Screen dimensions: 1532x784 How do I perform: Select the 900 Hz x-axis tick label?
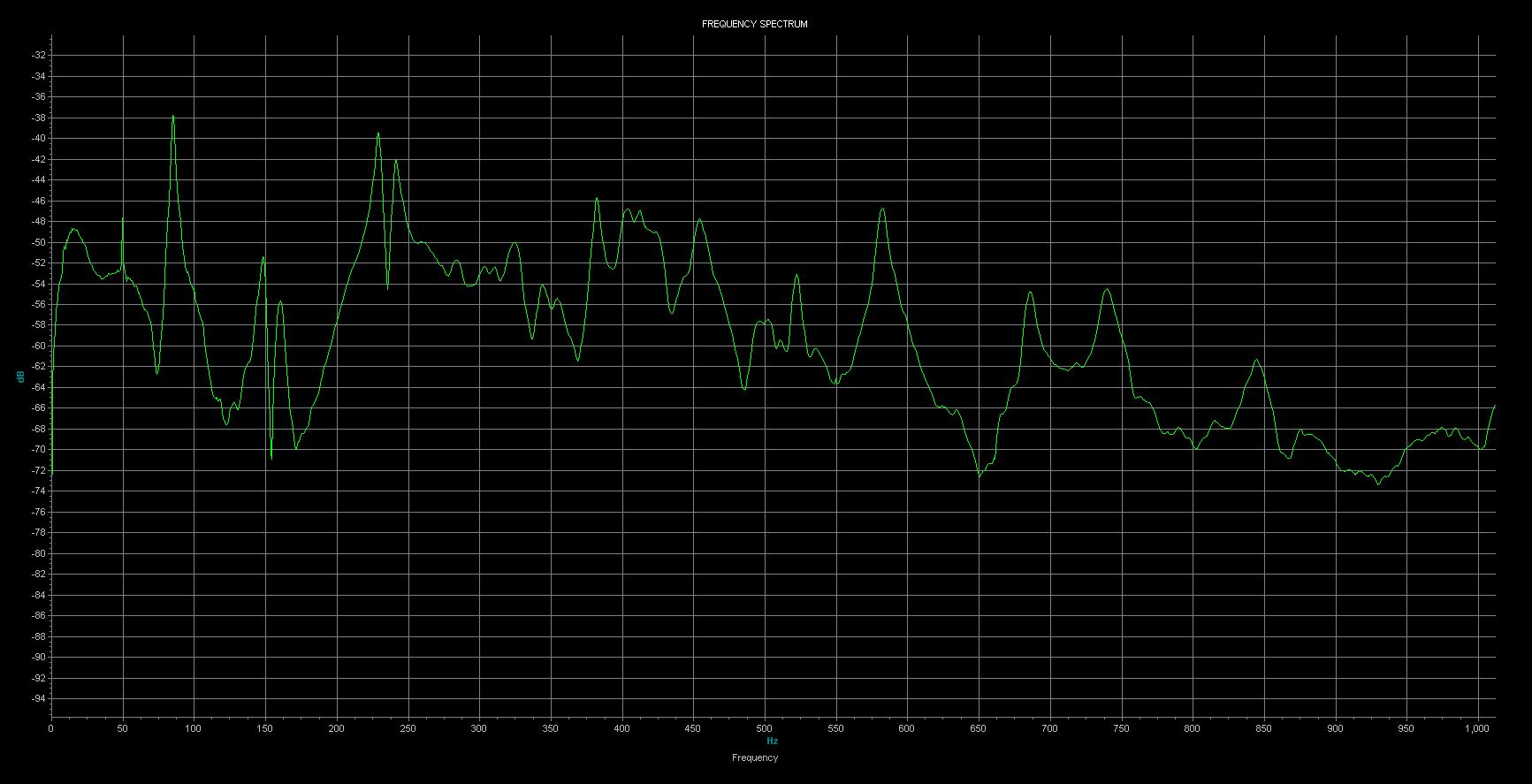coord(1336,729)
